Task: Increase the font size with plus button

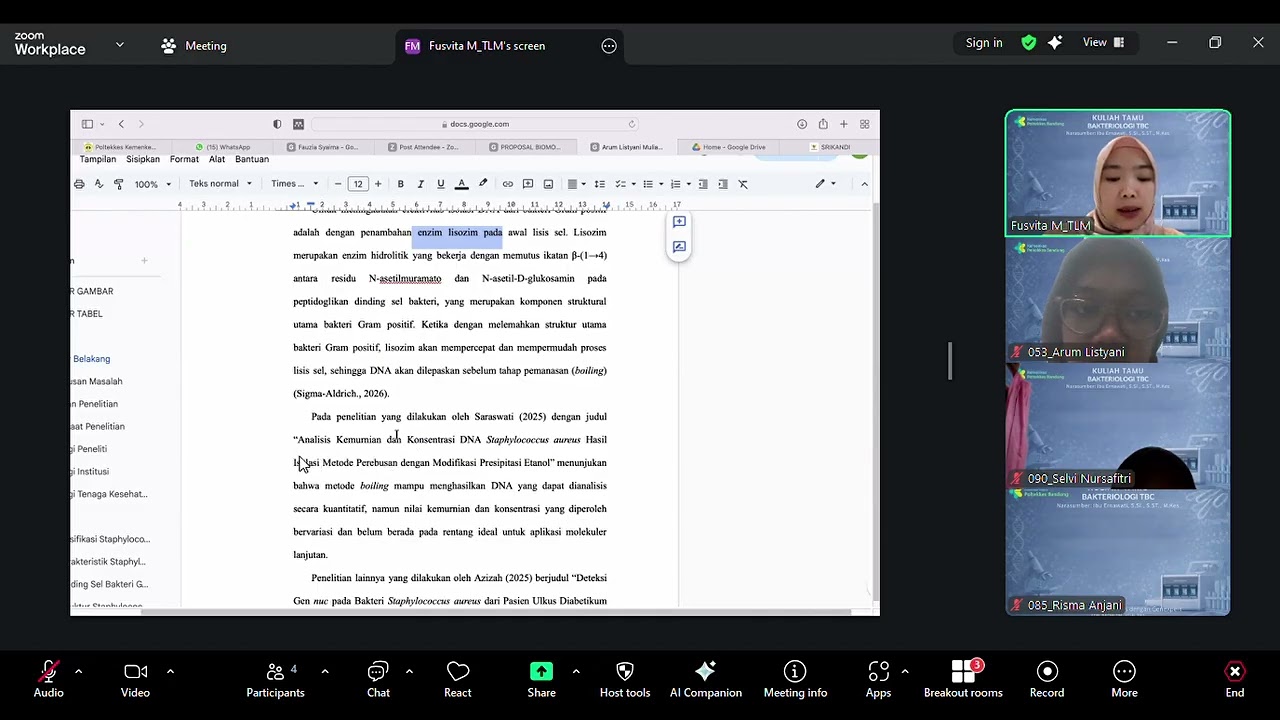Action: click(378, 184)
